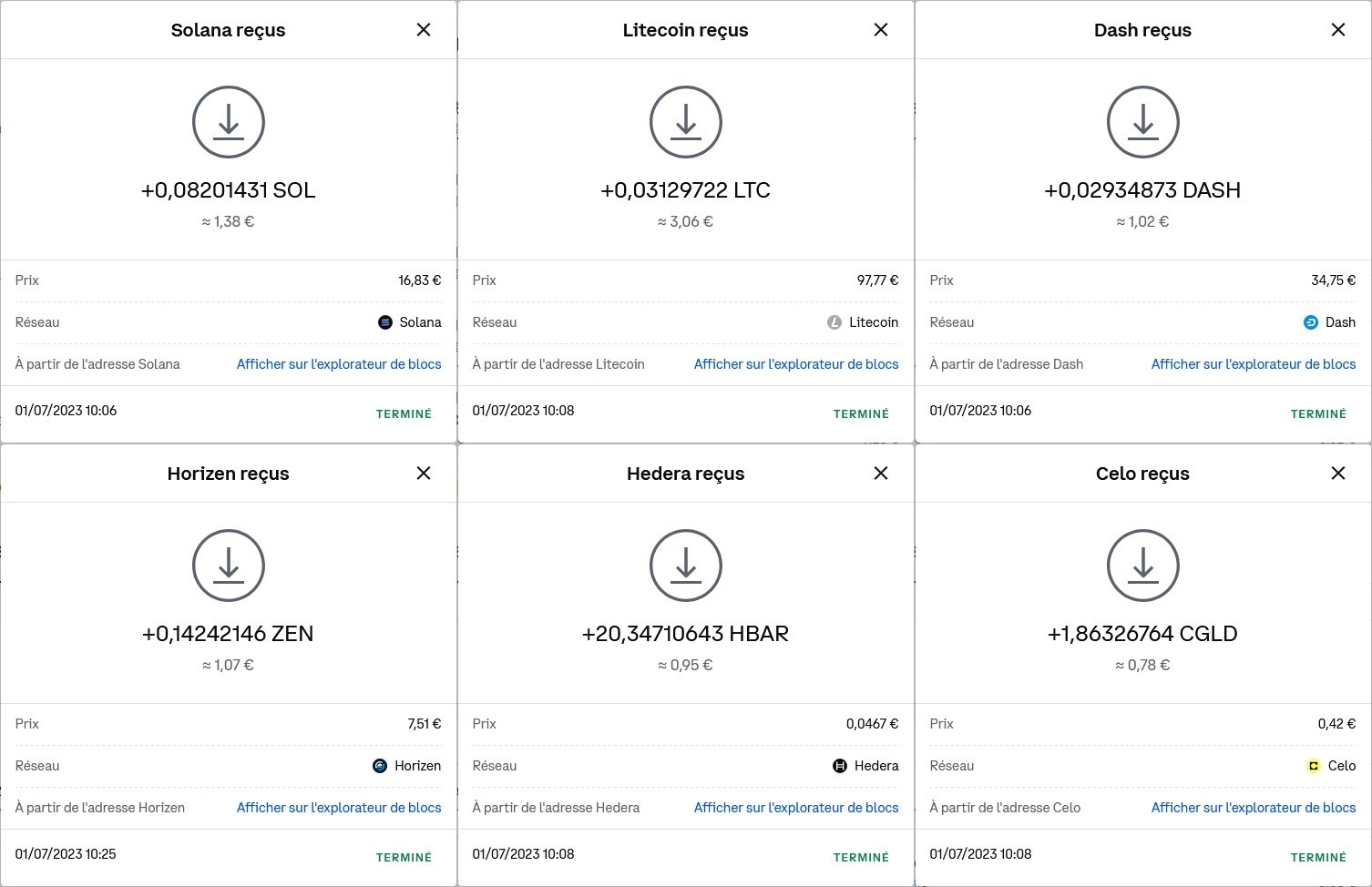Click the À partir de l'adresse Dash label
The width and height of the screenshot is (1372, 887).
point(1007,364)
